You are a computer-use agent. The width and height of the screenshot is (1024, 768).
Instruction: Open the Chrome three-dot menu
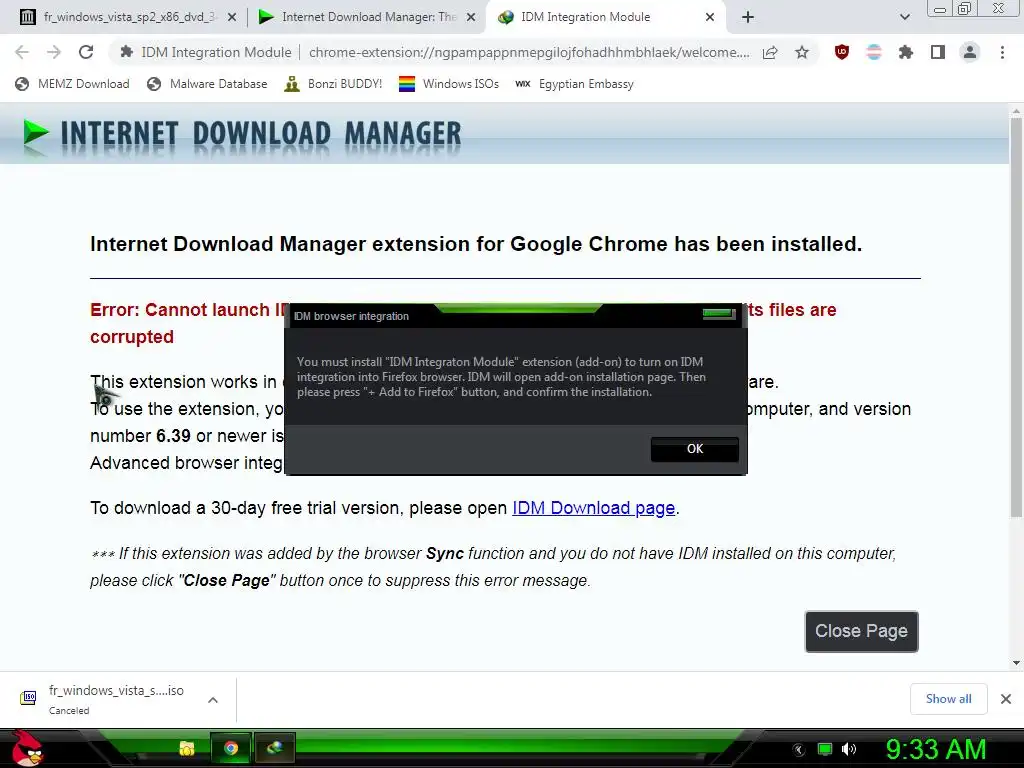[x=1002, y=52]
